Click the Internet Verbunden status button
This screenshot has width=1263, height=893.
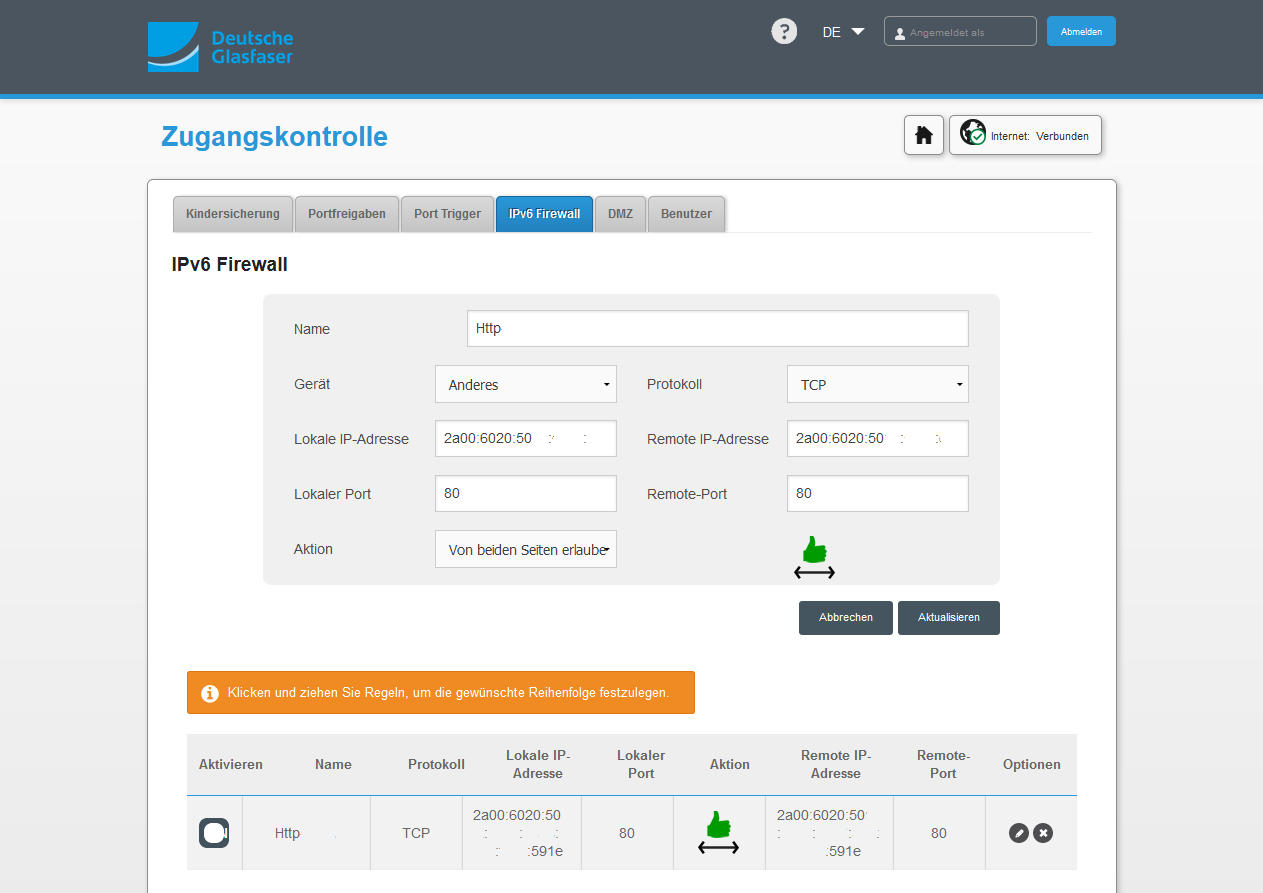(x=1025, y=135)
